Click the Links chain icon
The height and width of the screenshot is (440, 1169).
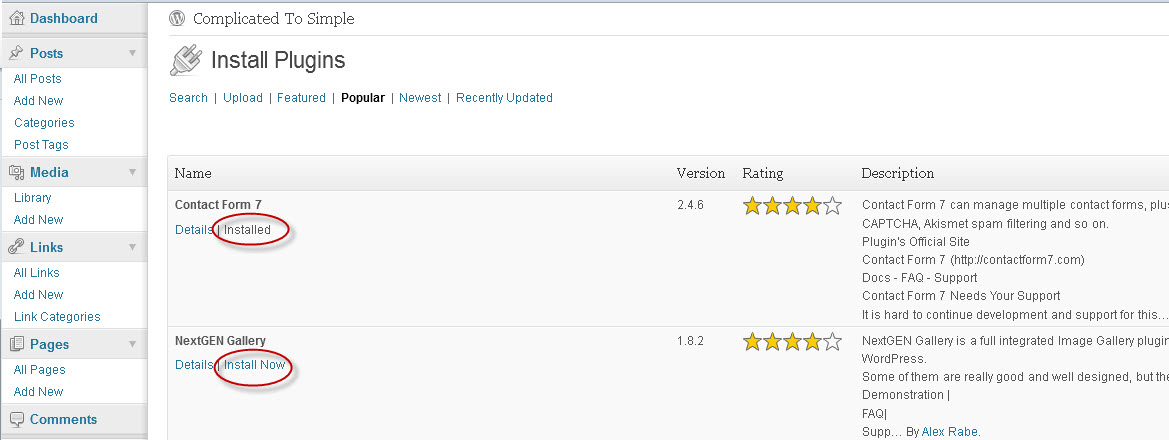coord(16,247)
